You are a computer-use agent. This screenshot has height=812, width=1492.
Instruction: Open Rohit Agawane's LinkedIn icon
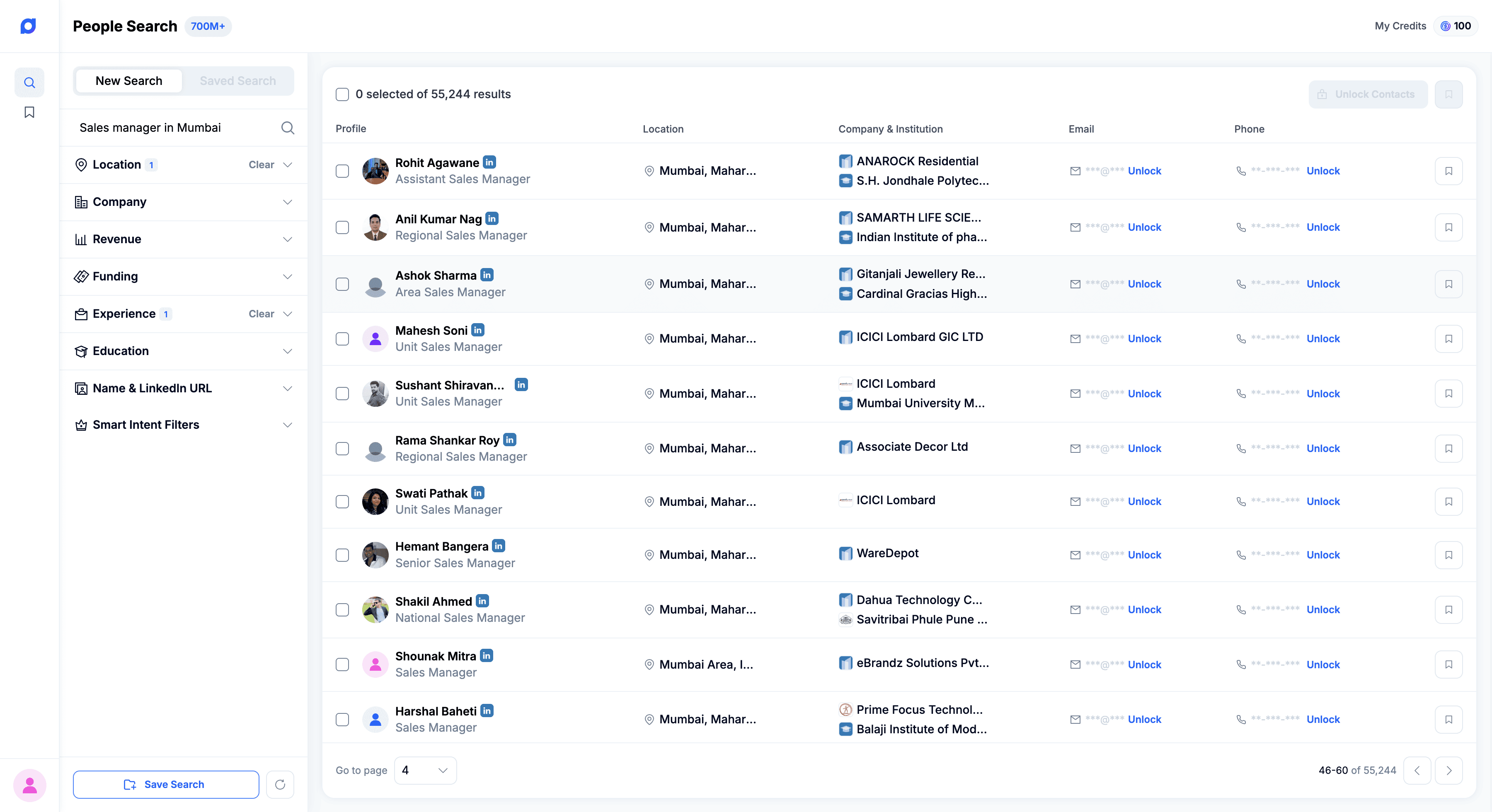[x=489, y=162]
